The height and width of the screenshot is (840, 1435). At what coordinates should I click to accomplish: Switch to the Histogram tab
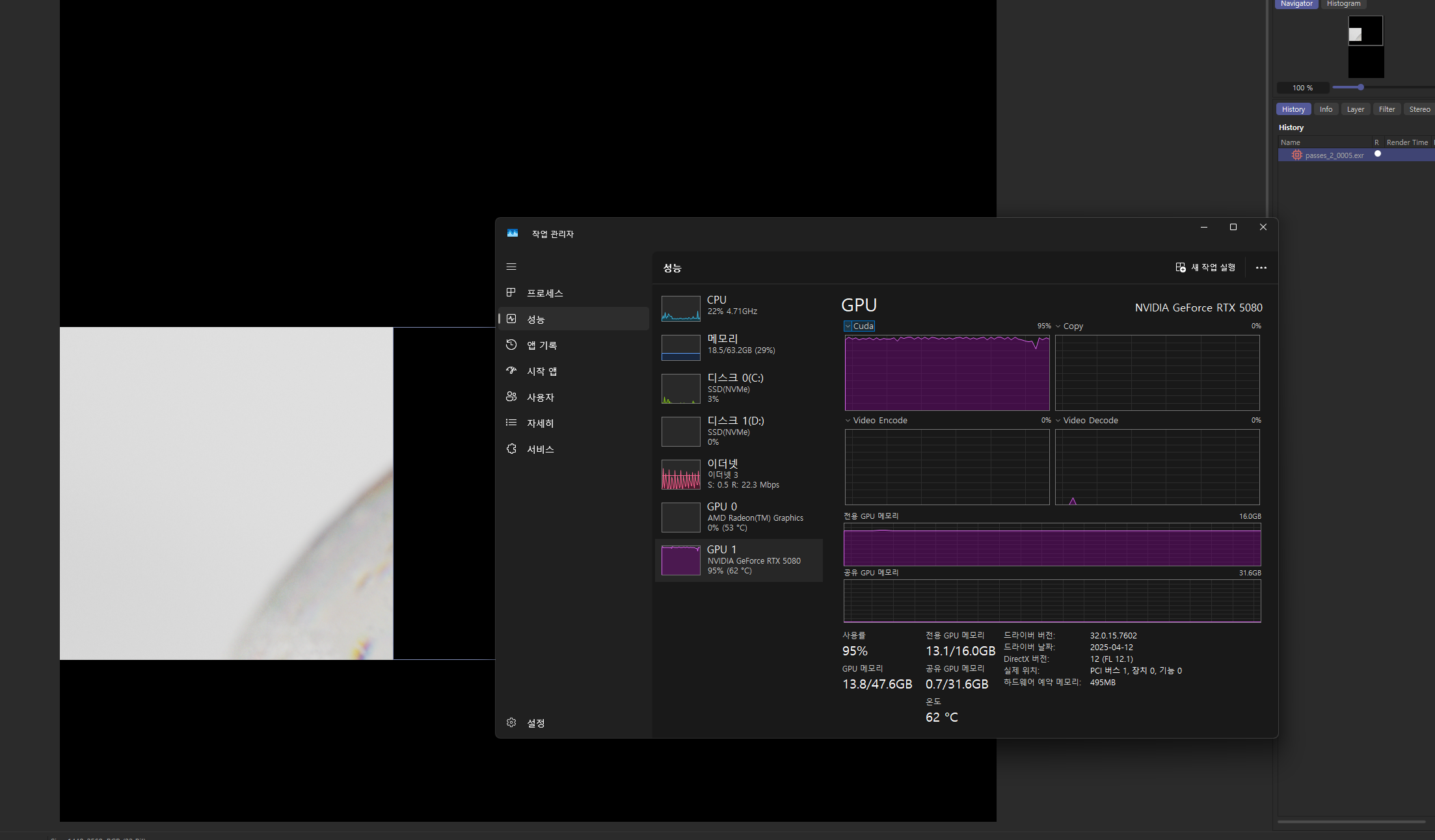1343,4
